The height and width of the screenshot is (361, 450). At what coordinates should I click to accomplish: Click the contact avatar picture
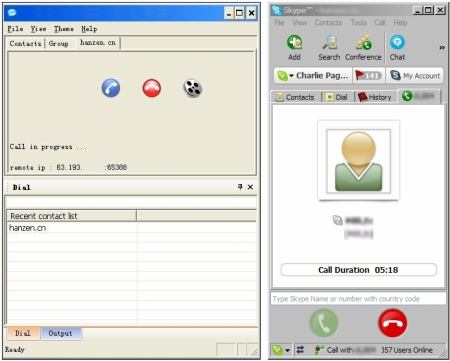click(x=358, y=161)
